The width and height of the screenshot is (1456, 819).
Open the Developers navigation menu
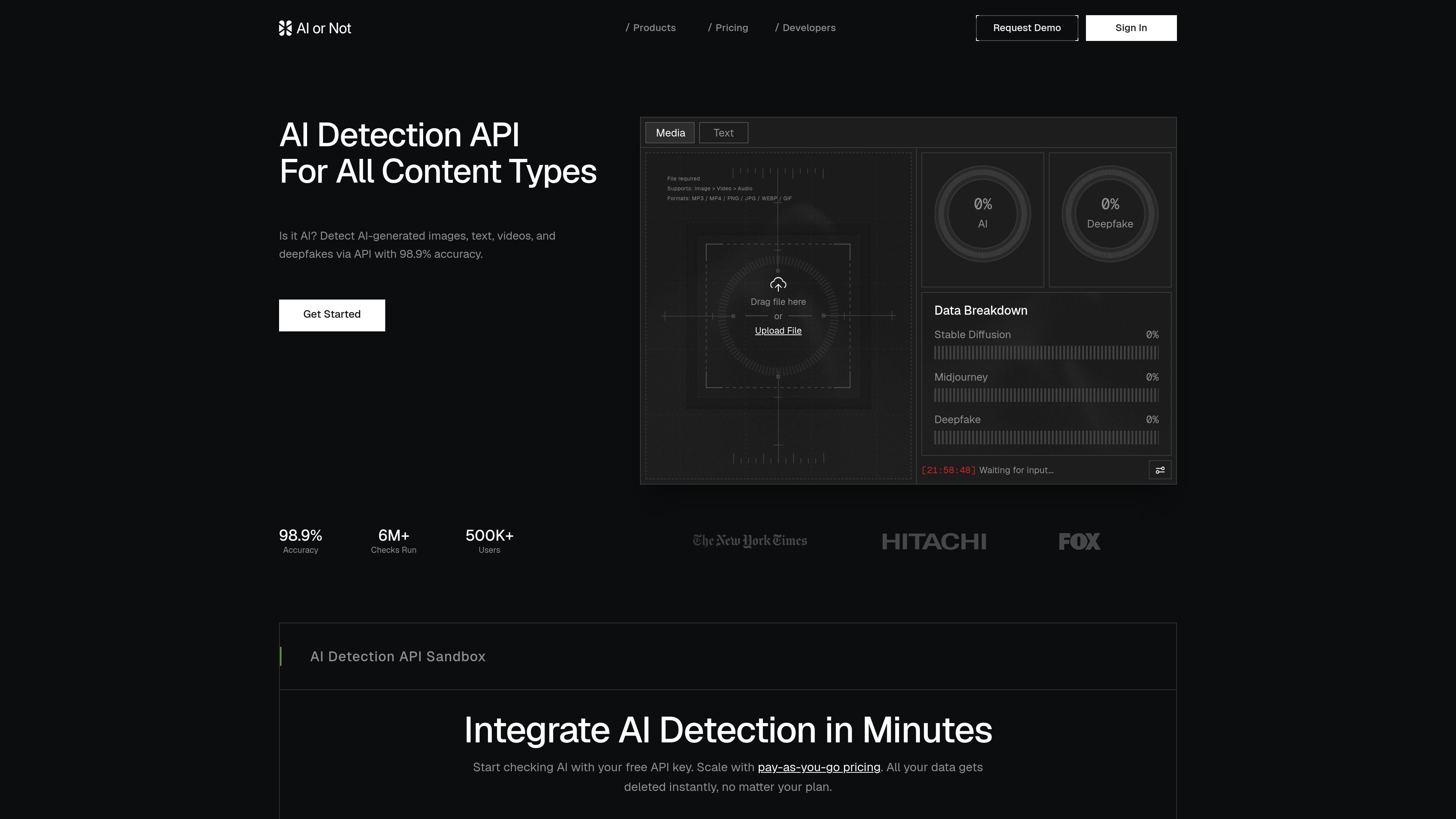[805, 28]
